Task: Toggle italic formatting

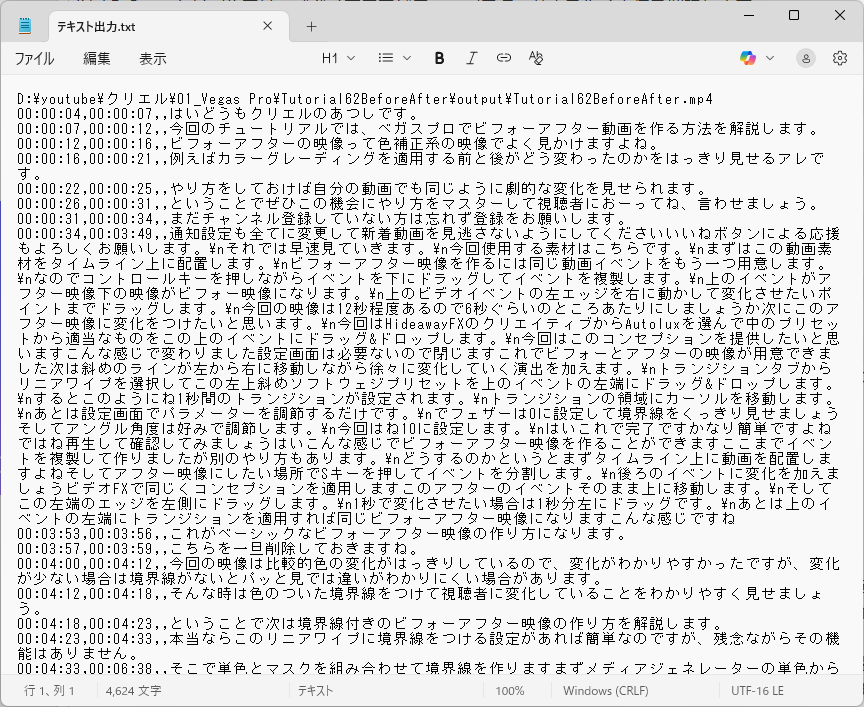Action: pyautogui.click(x=471, y=58)
